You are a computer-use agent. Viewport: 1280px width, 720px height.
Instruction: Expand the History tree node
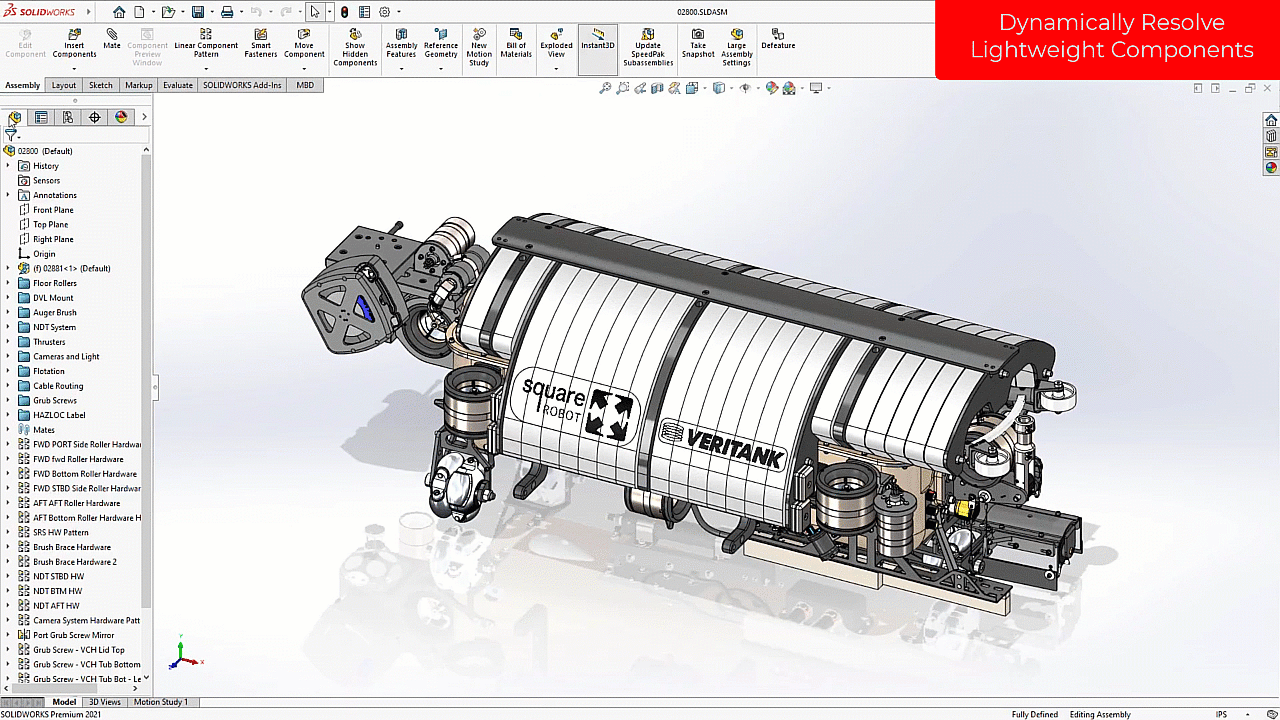pyautogui.click(x=8, y=166)
